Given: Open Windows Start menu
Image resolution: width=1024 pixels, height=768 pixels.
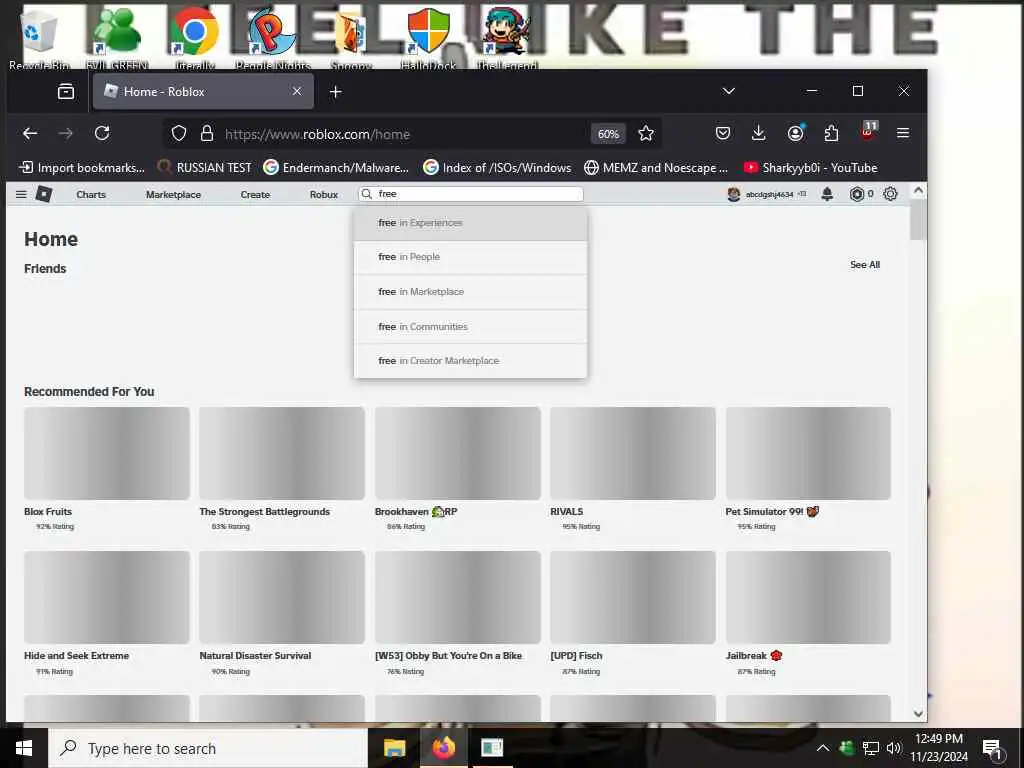Looking at the screenshot, I should tap(24, 748).
